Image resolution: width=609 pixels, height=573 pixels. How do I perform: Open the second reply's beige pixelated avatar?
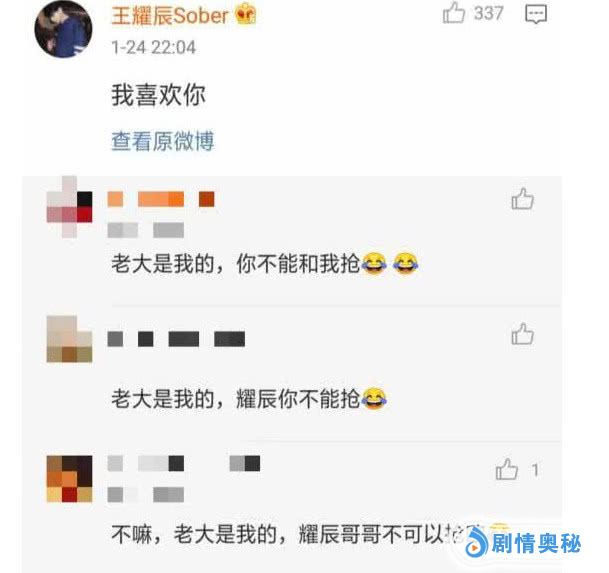pos(70,339)
